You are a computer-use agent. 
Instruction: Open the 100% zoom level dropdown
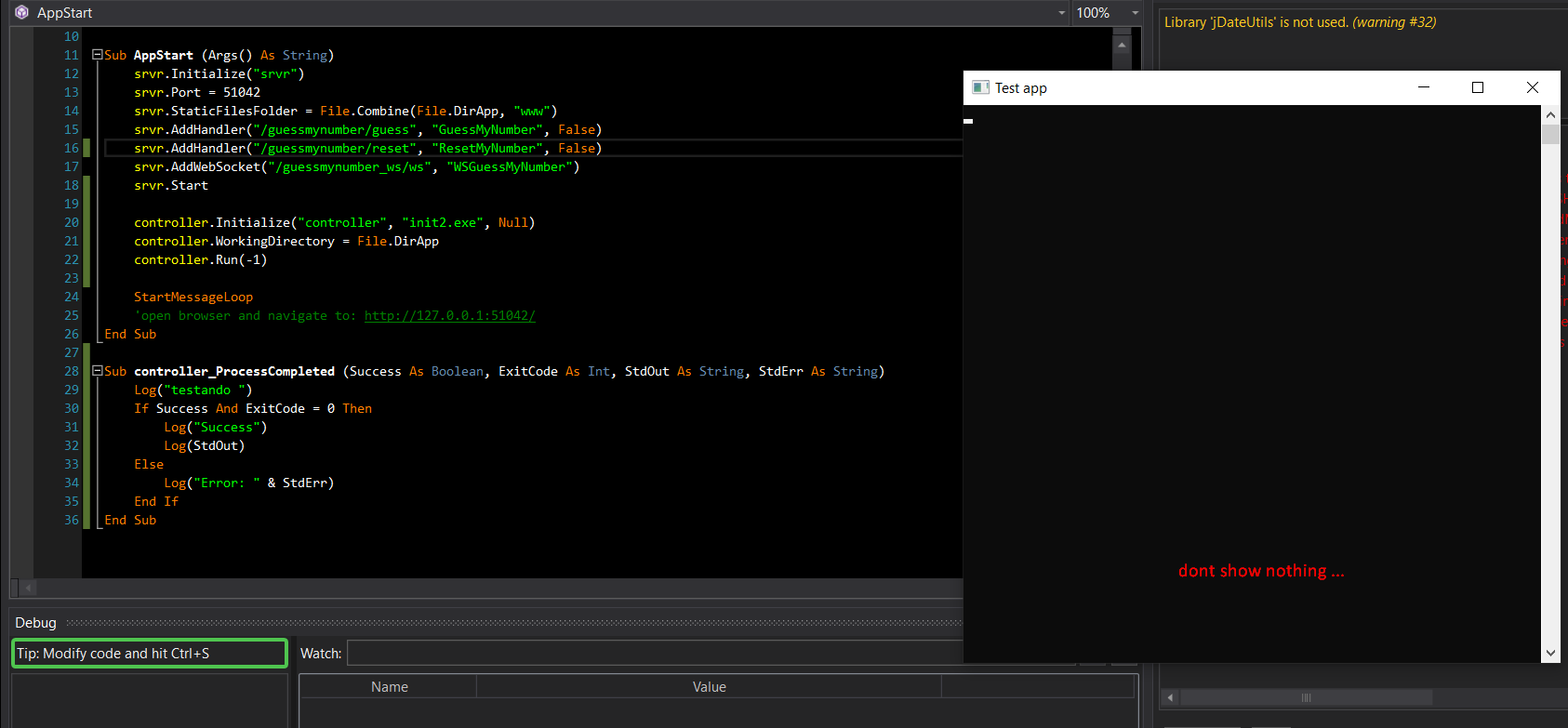[x=1135, y=13]
